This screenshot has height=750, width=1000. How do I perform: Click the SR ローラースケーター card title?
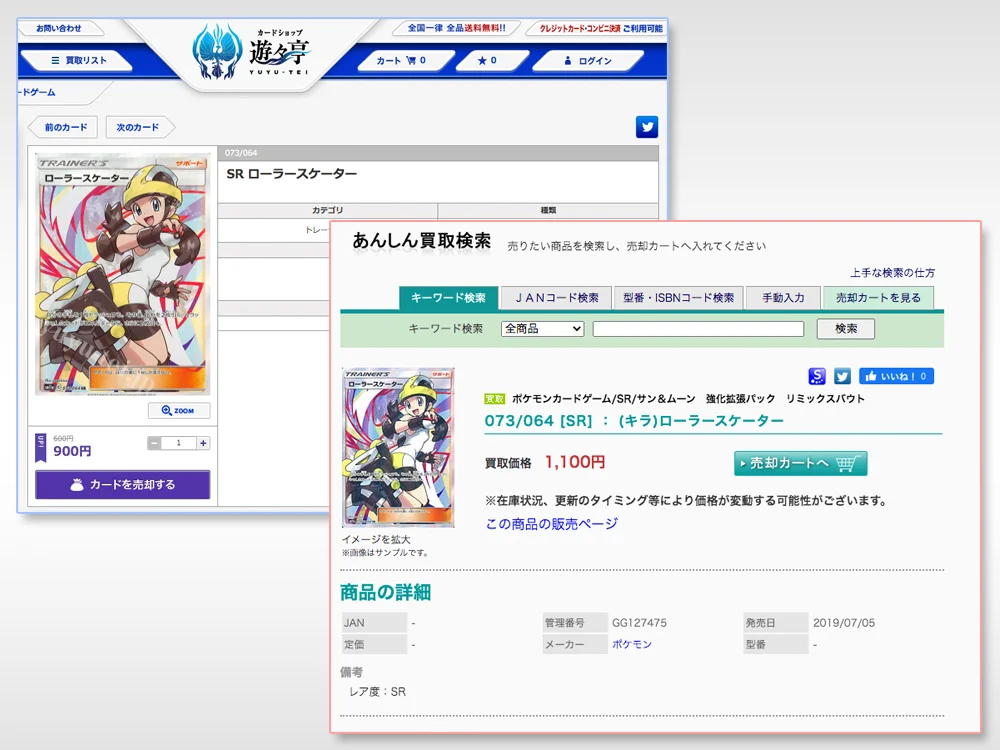[x=291, y=173]
